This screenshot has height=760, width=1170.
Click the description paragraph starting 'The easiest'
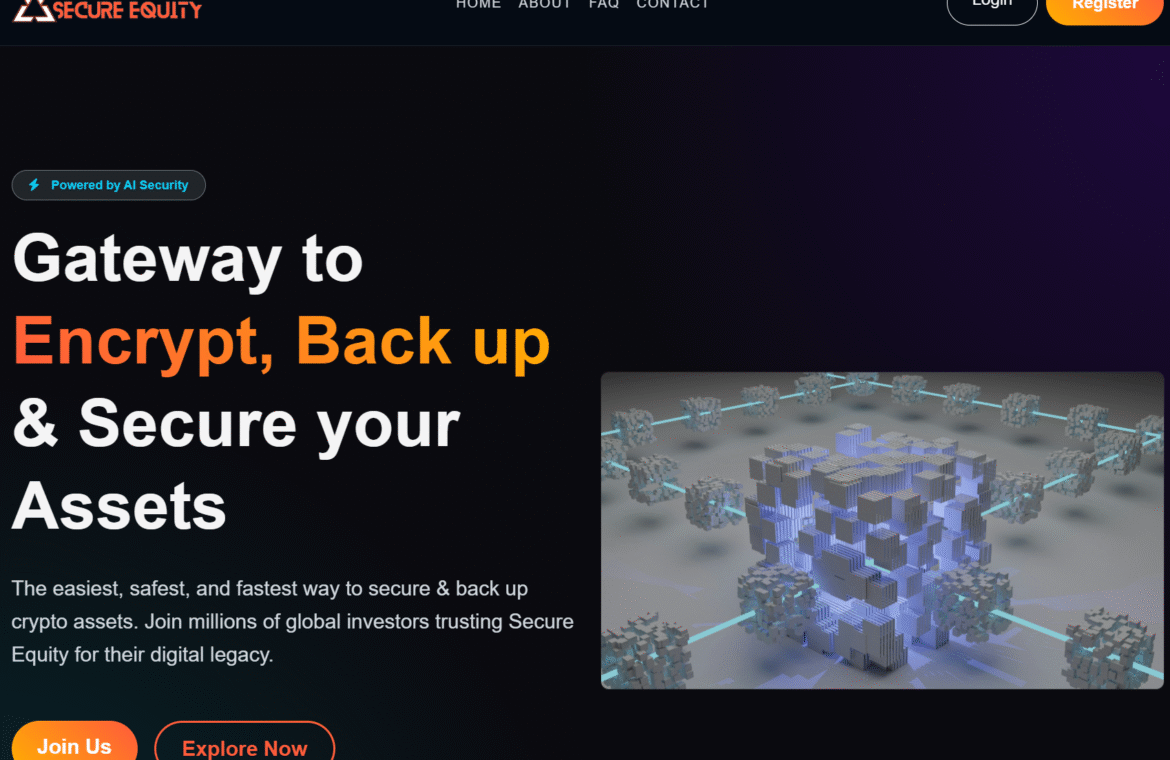tap(292, 621)
